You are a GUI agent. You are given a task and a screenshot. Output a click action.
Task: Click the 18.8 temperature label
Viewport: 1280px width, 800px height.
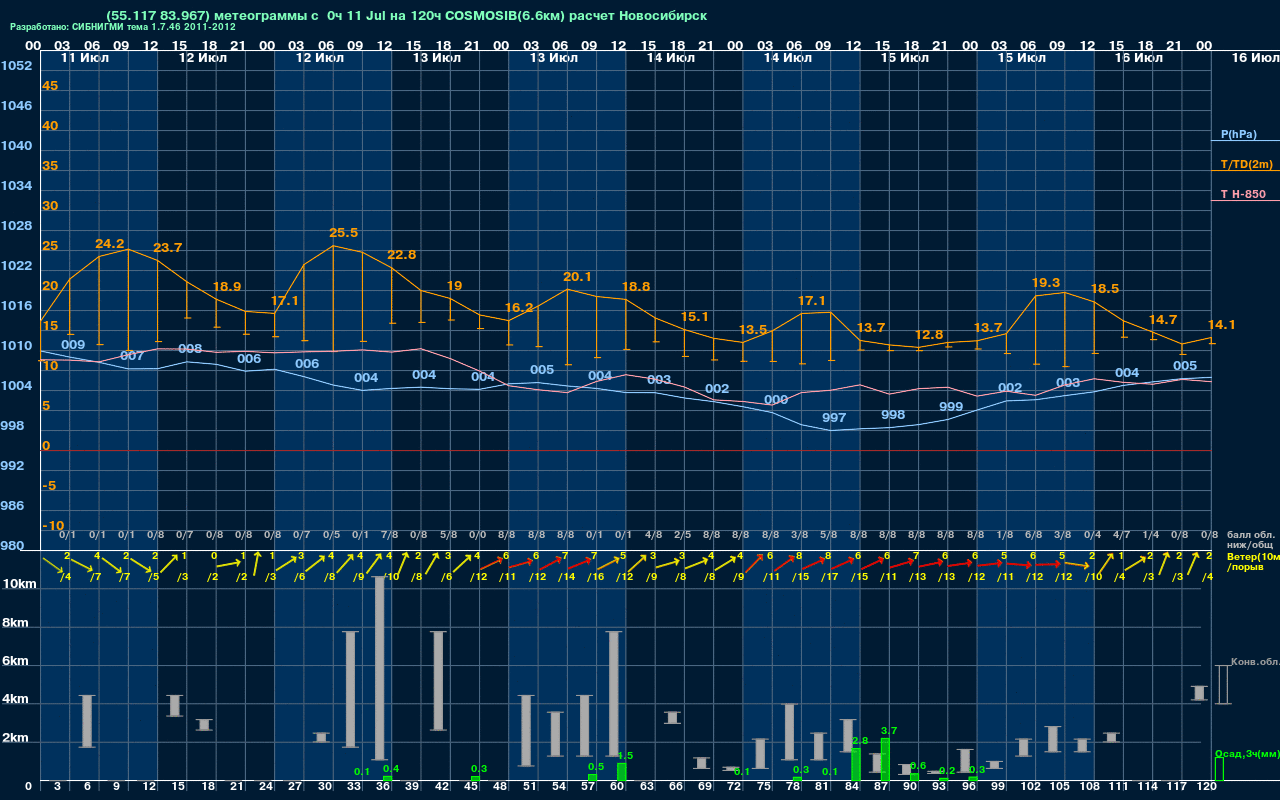636,286
